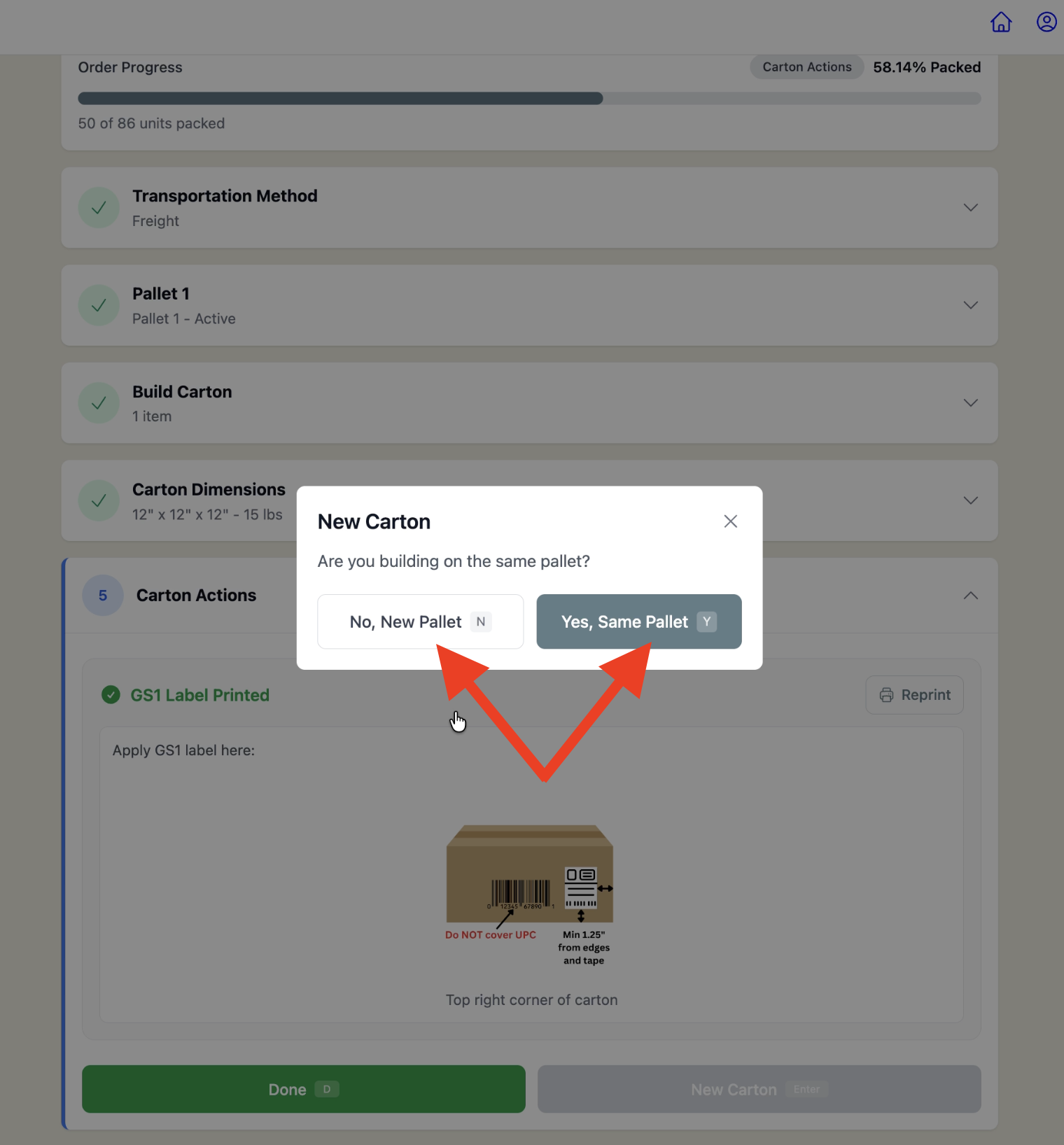The width and height of the screenshot is (1064, 1145).
Task: Click the 'New Carton' dialog title
Action: click(374, 522)
